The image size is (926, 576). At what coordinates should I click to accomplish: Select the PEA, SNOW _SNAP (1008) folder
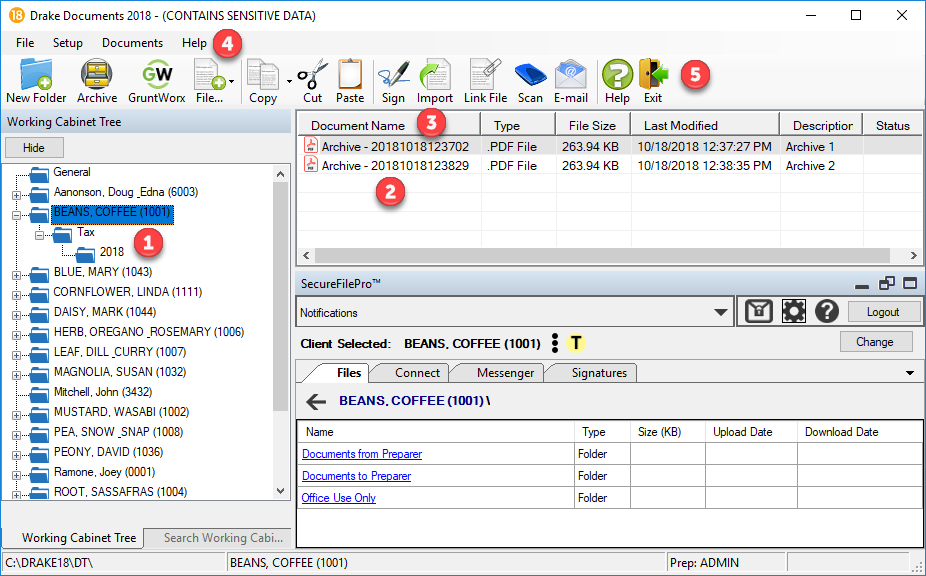click(x=118, y=432)
